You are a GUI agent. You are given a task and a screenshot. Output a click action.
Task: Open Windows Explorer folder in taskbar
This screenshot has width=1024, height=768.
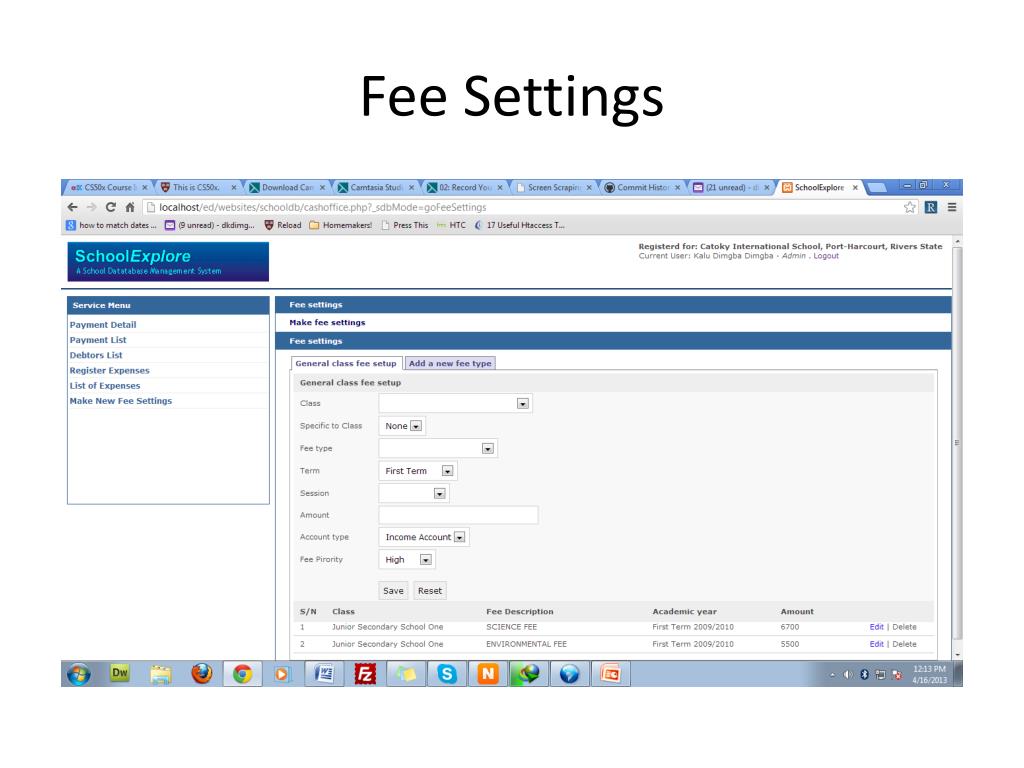161,673
